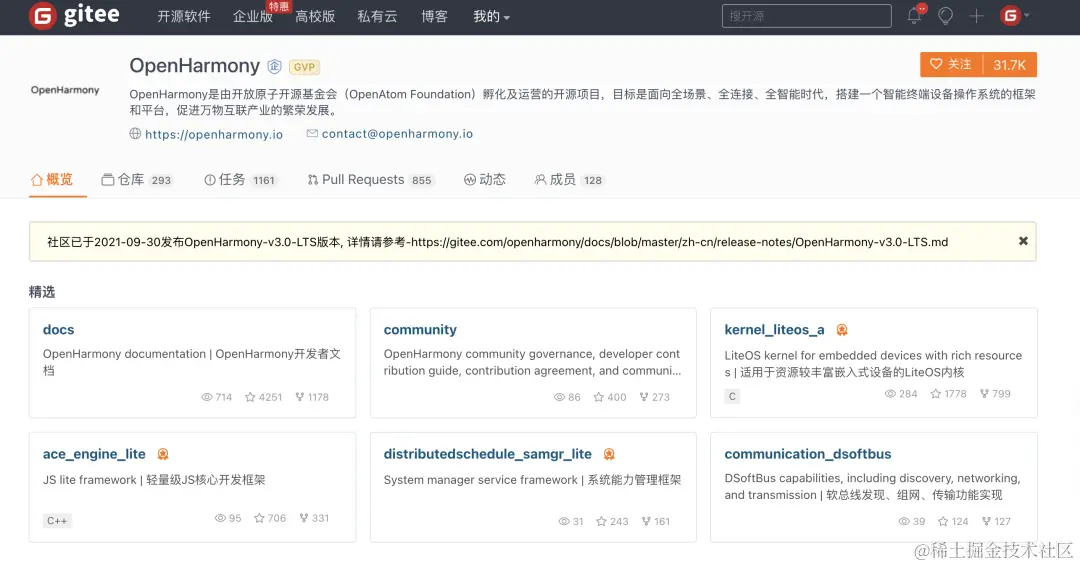Viewport: 1080px width, 567px height.
Task: Focus the 搜开源 search box
Action: [807, 16]
